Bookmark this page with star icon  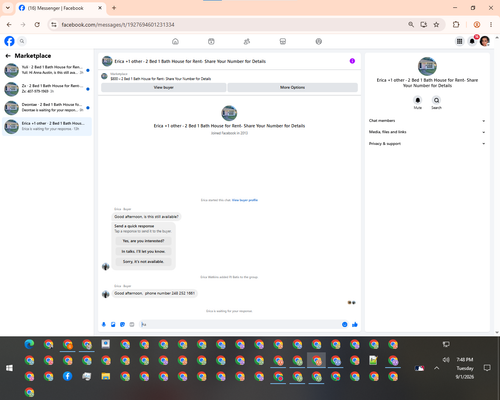pyautogui.click(x=436, y=25)
